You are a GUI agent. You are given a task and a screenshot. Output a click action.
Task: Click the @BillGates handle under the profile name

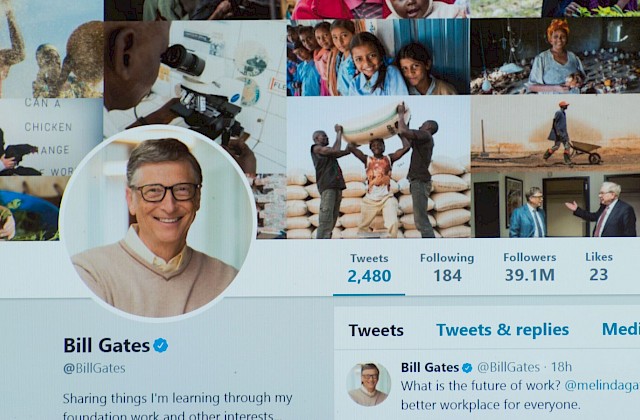[94, 368]
